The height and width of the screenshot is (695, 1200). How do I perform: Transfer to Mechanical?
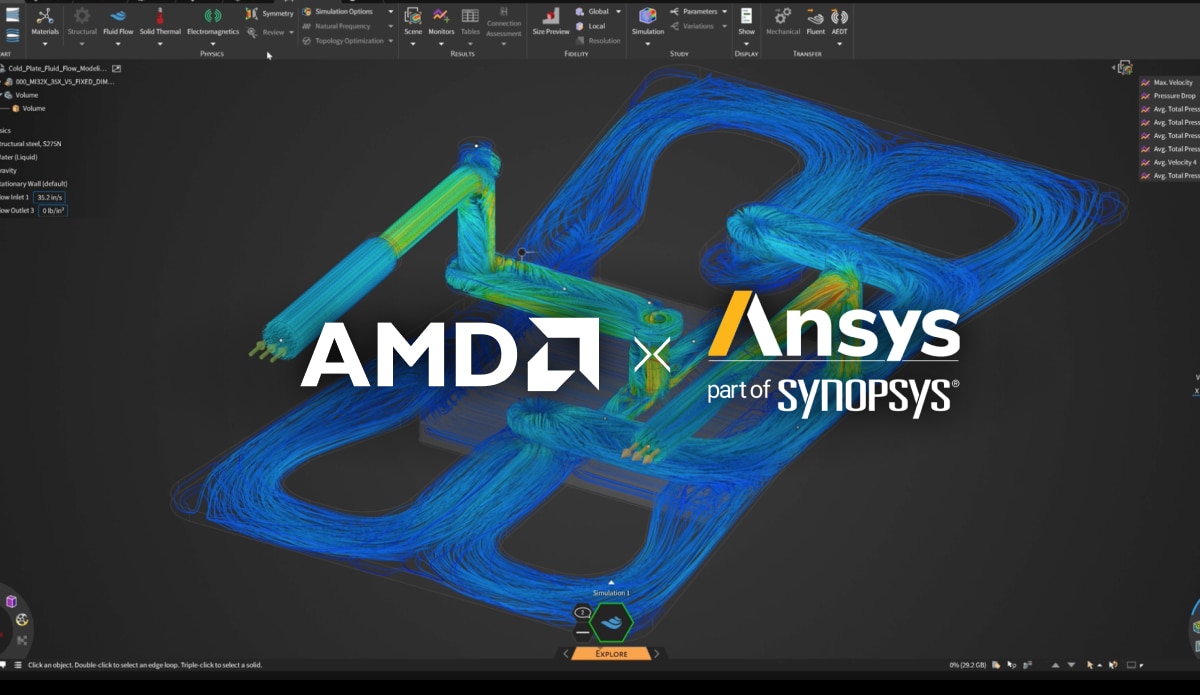783,20
